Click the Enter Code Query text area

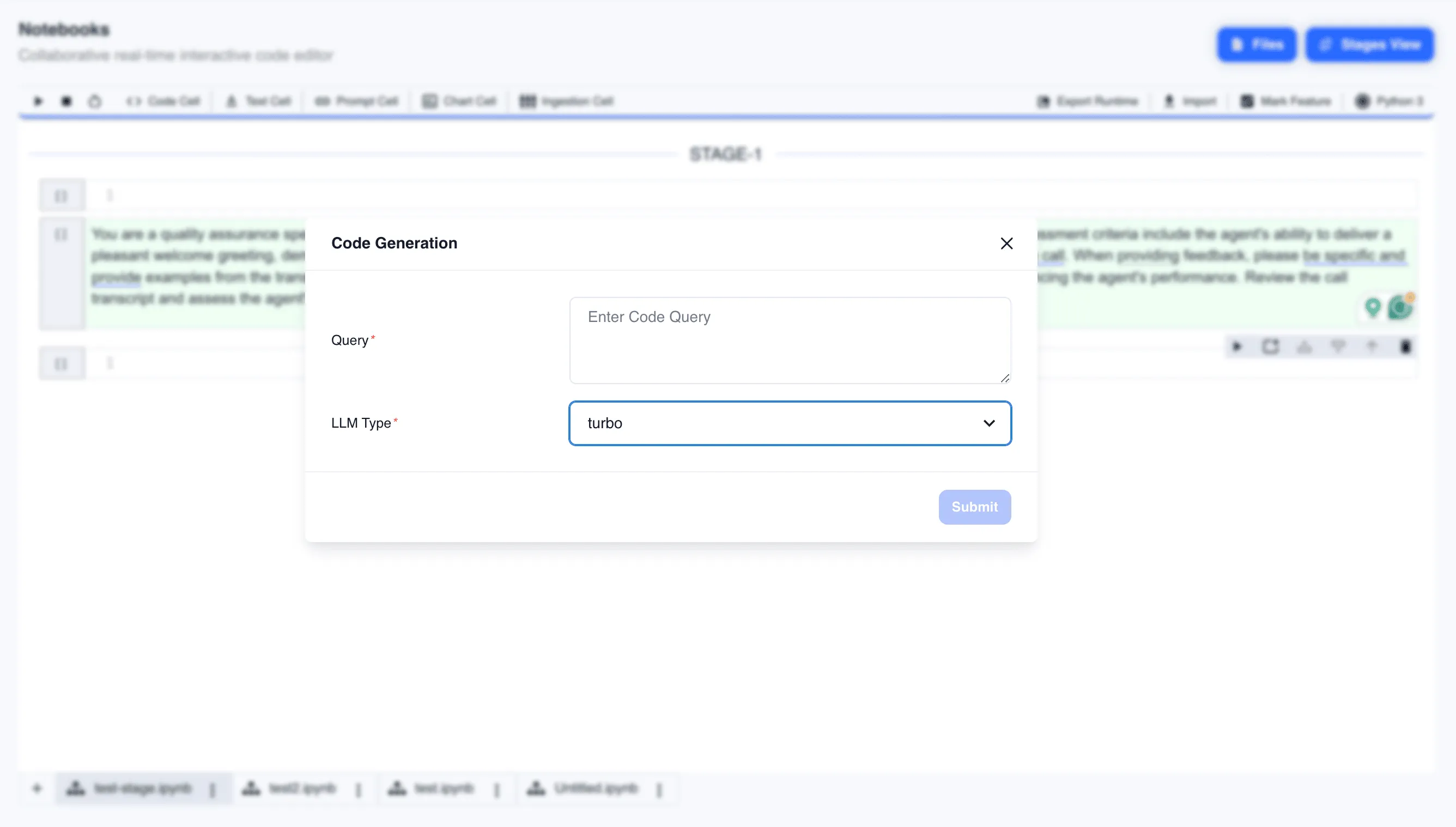(790, 340)
